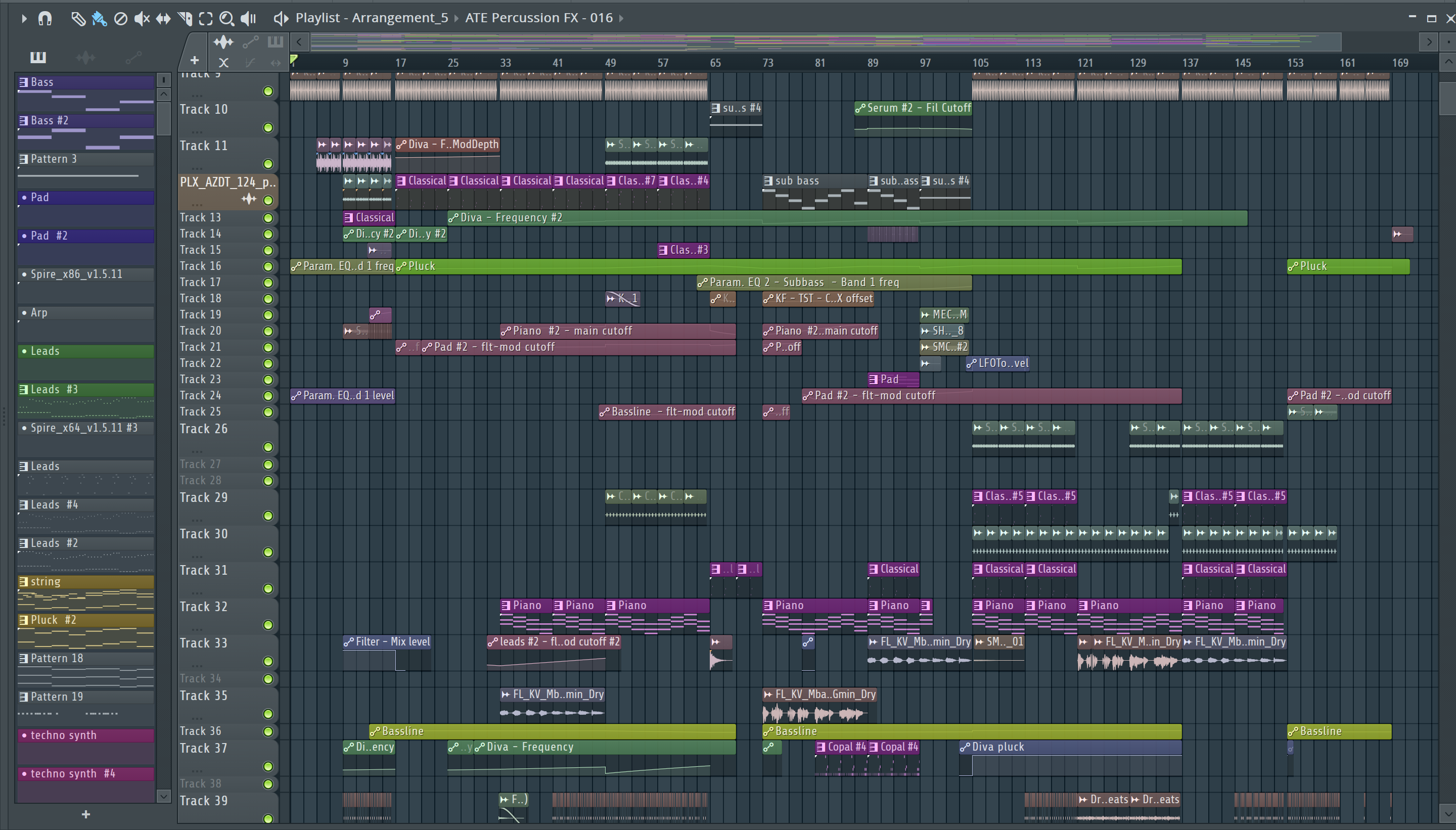Viewport: 1456px width, 830px height.
Task: Click the stretch arrows icon under focus
Action: [x=276, y=63]
